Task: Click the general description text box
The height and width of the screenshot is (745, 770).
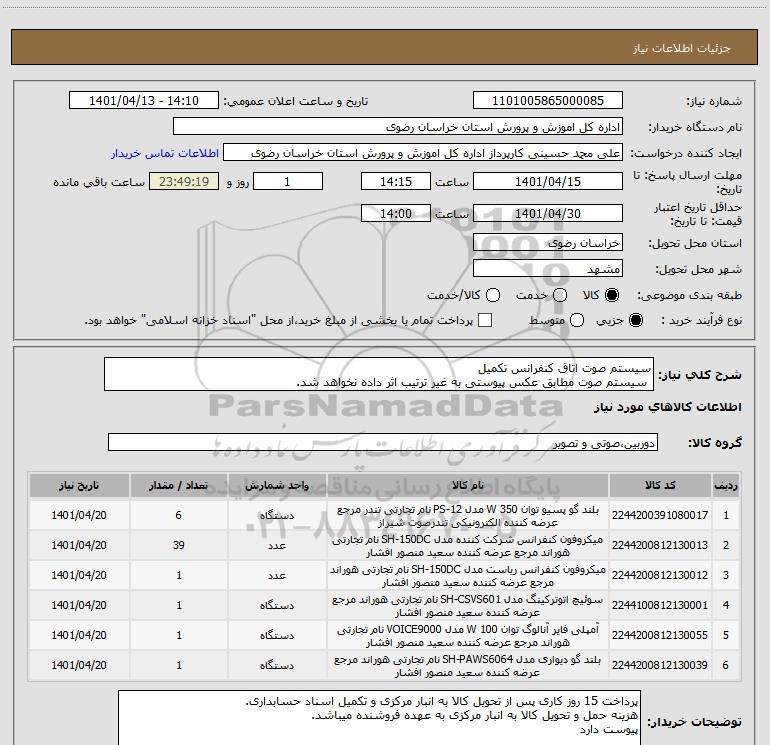Action: click(379, 375)
